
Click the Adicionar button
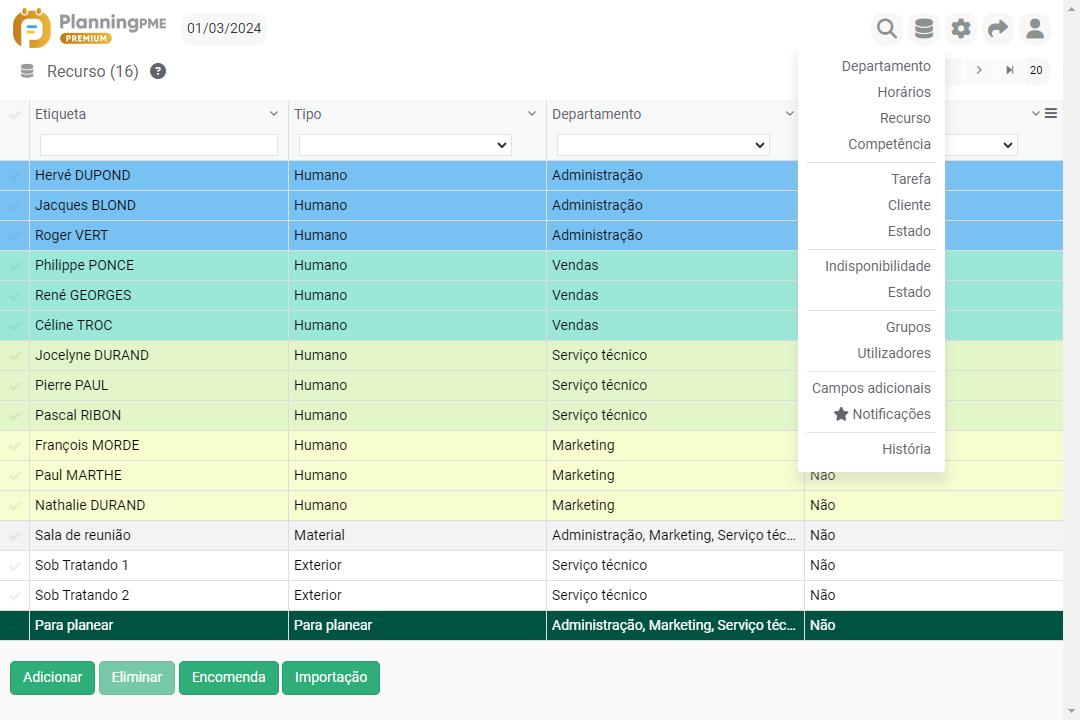pyautogui.click(x=52, y=677)
